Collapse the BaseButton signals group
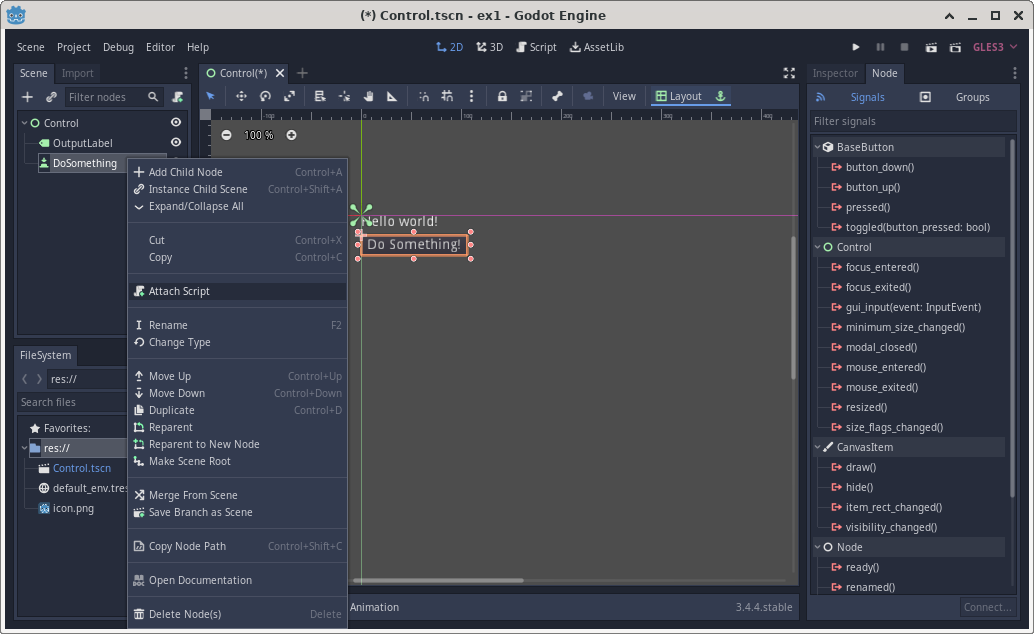Image resolution: width=1034 pixels, height=634 pixels. tap(818, 147)
